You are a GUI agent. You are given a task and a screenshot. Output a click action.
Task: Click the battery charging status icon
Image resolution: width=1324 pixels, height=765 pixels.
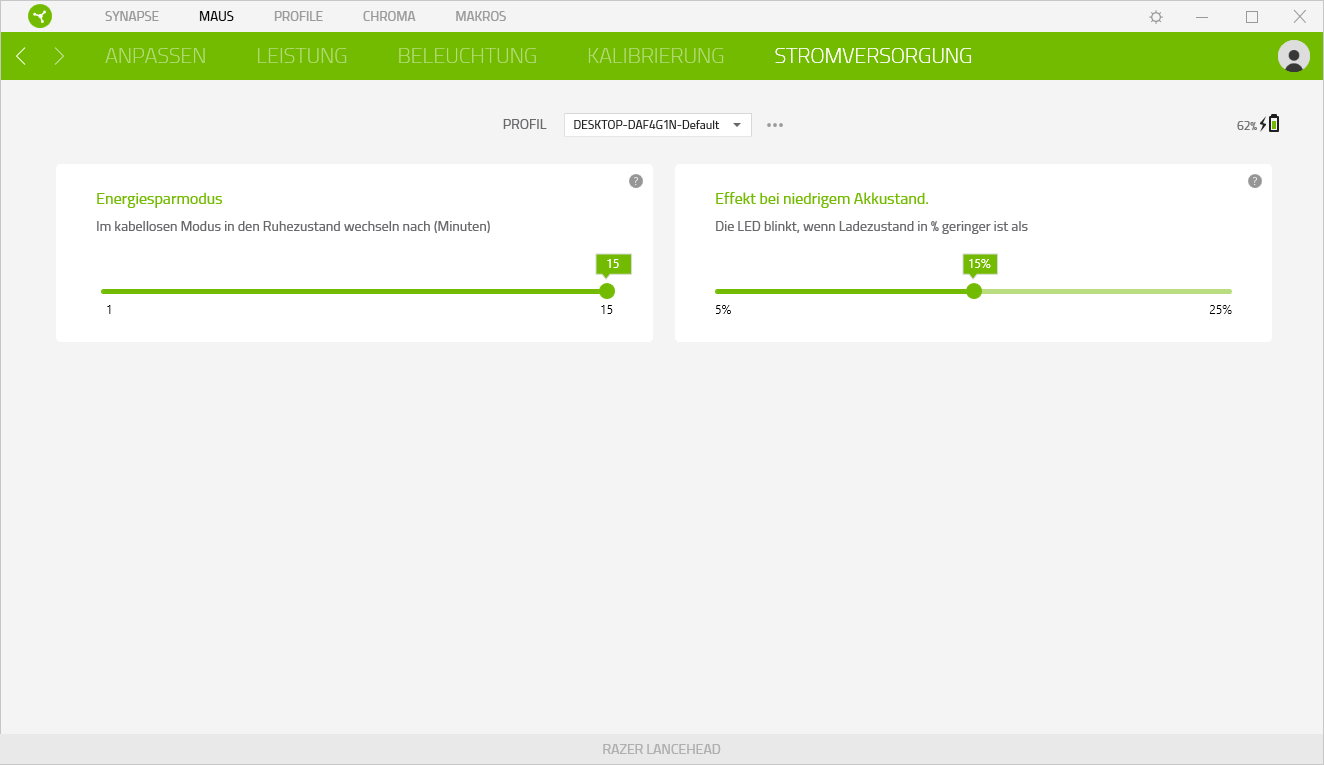1269,124
